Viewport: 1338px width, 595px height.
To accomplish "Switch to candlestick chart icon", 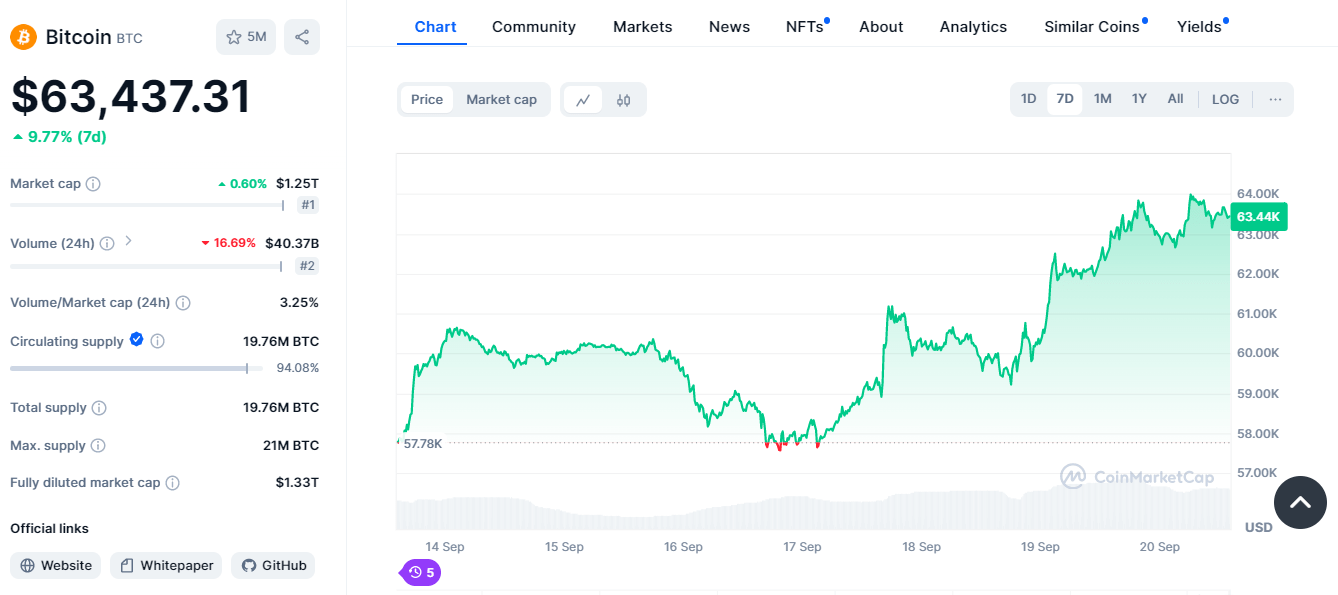I will [x=624, y=100].
